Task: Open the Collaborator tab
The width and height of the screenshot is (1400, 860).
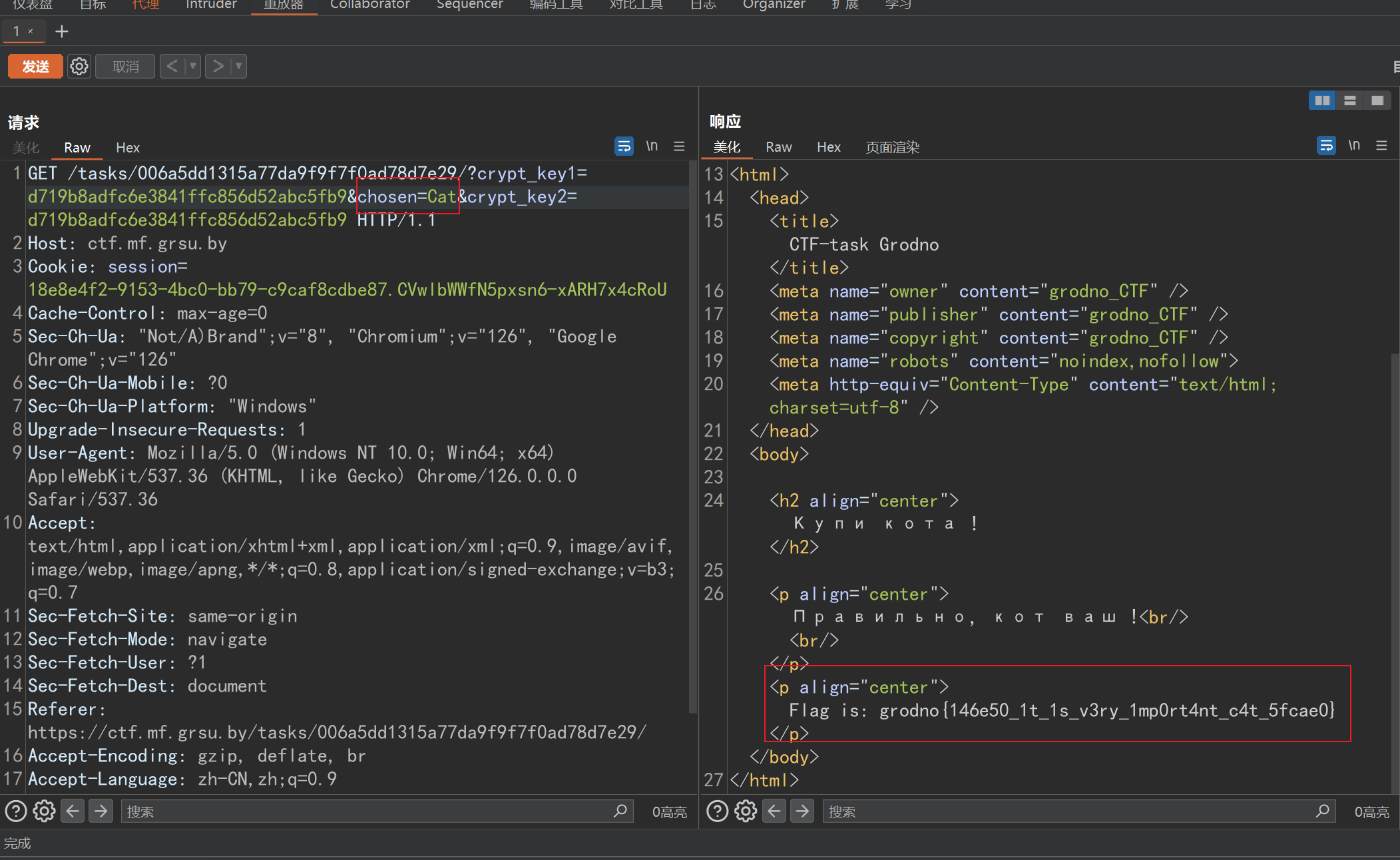Action: [x=370, y=5]
